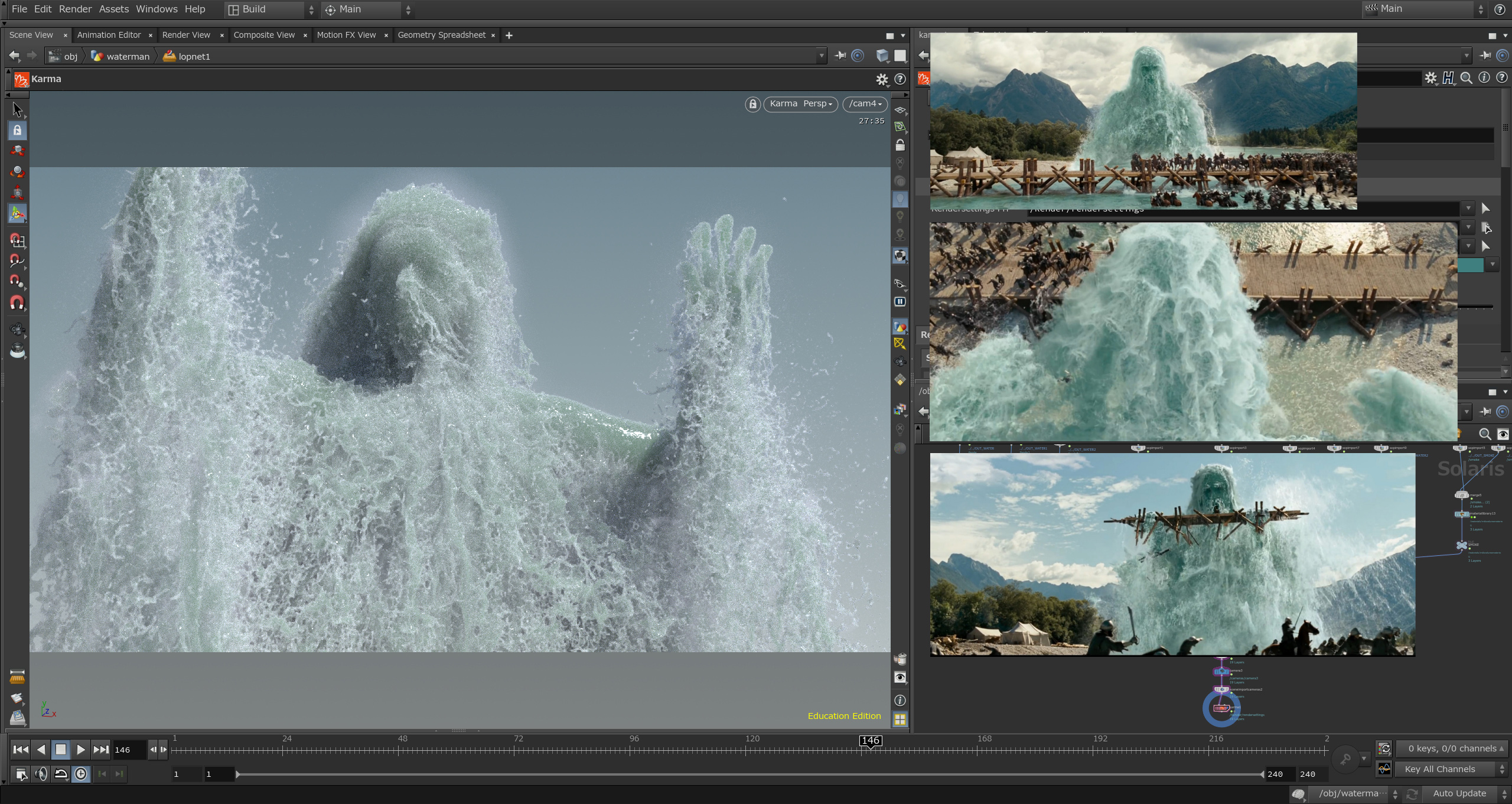The height and width of the screenshot is (804, 1512).
Task: Toggle real-time playback clock icon
Action: [x=81, y=774]
